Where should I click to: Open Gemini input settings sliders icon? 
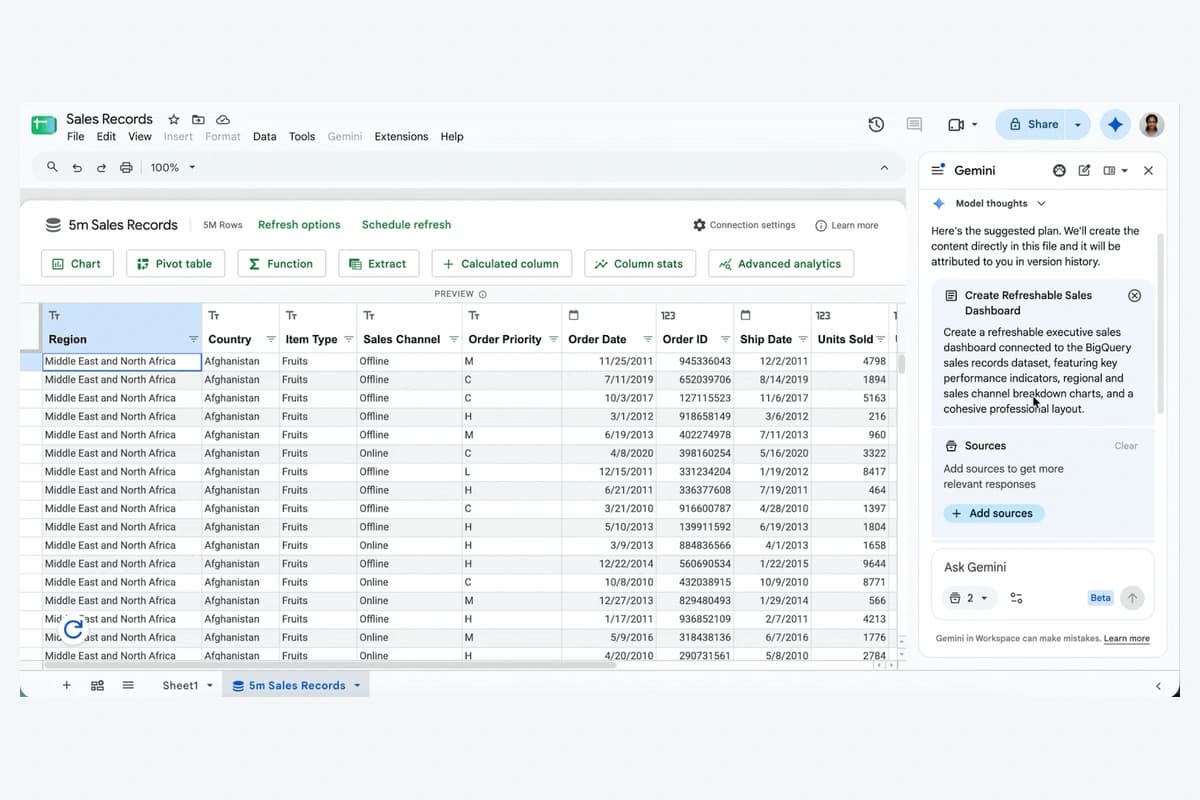pos(1016,598)
